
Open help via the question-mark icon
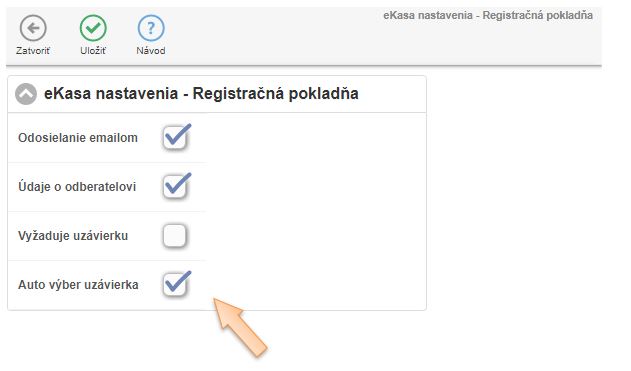click(x=151, y=28)
